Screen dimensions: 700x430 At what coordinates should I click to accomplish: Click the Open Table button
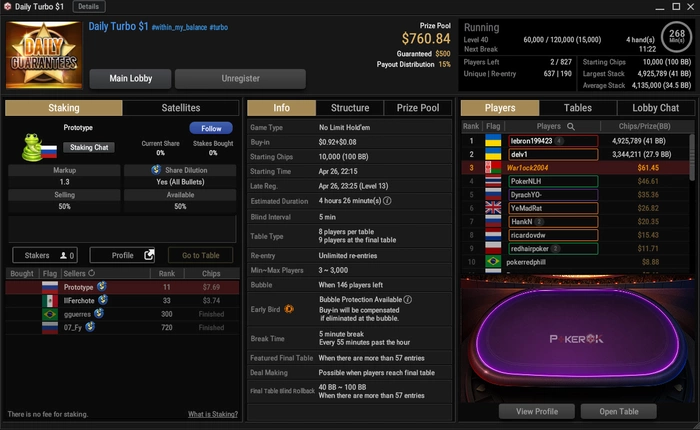(x=619, y=411)
